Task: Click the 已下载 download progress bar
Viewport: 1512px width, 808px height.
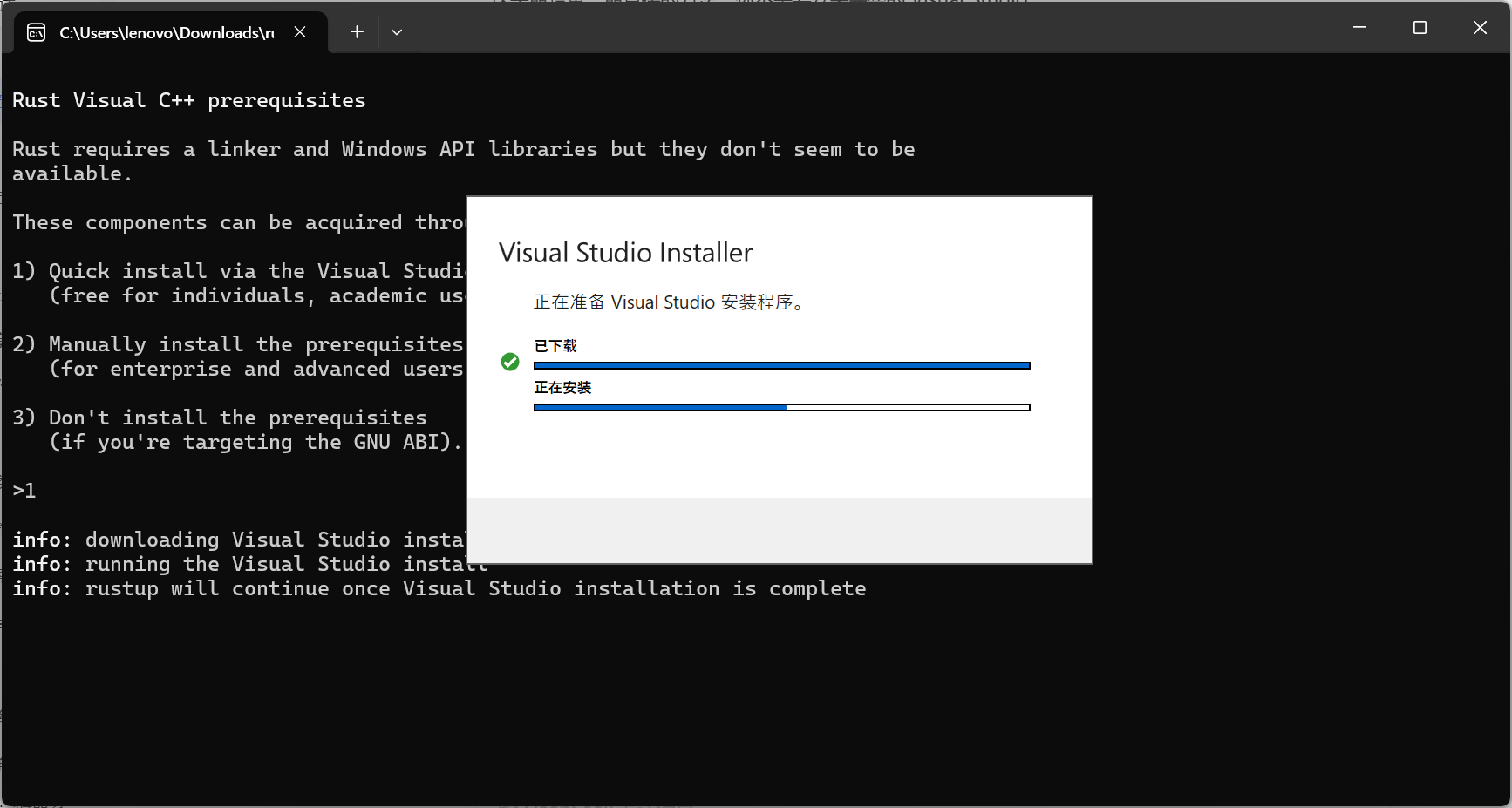Action: (782, 366)
